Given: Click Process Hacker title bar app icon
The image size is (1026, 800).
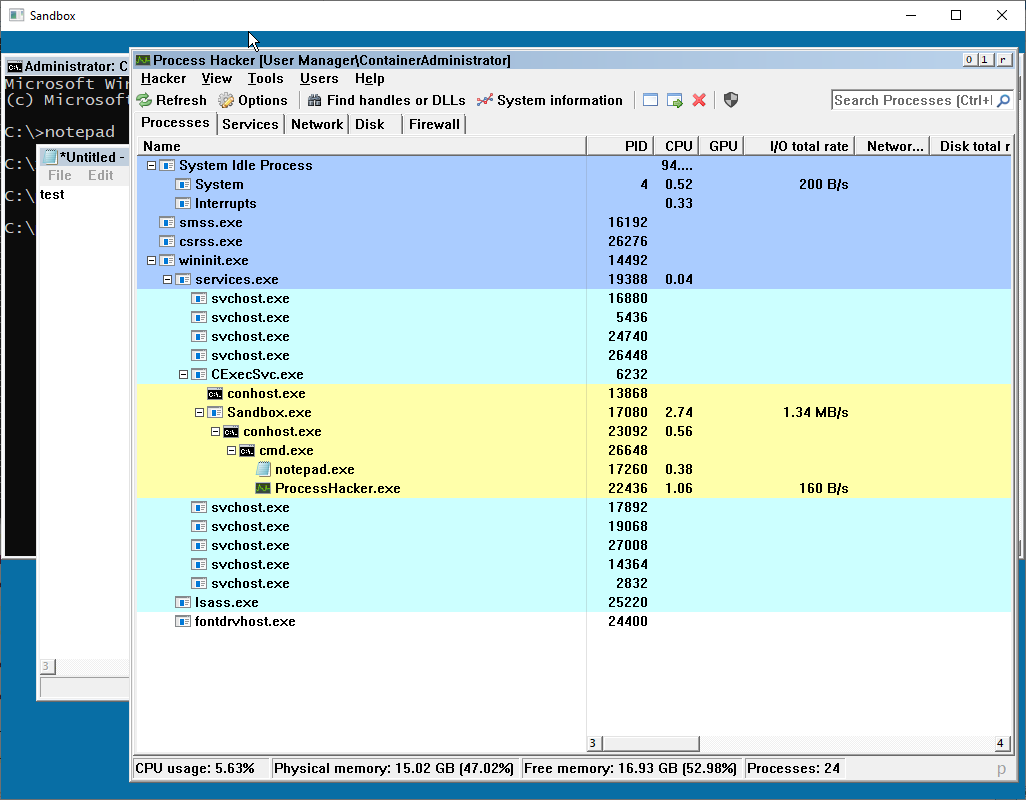Looking at the screenshot, I should pyautogui.click(x=143, y=60).
